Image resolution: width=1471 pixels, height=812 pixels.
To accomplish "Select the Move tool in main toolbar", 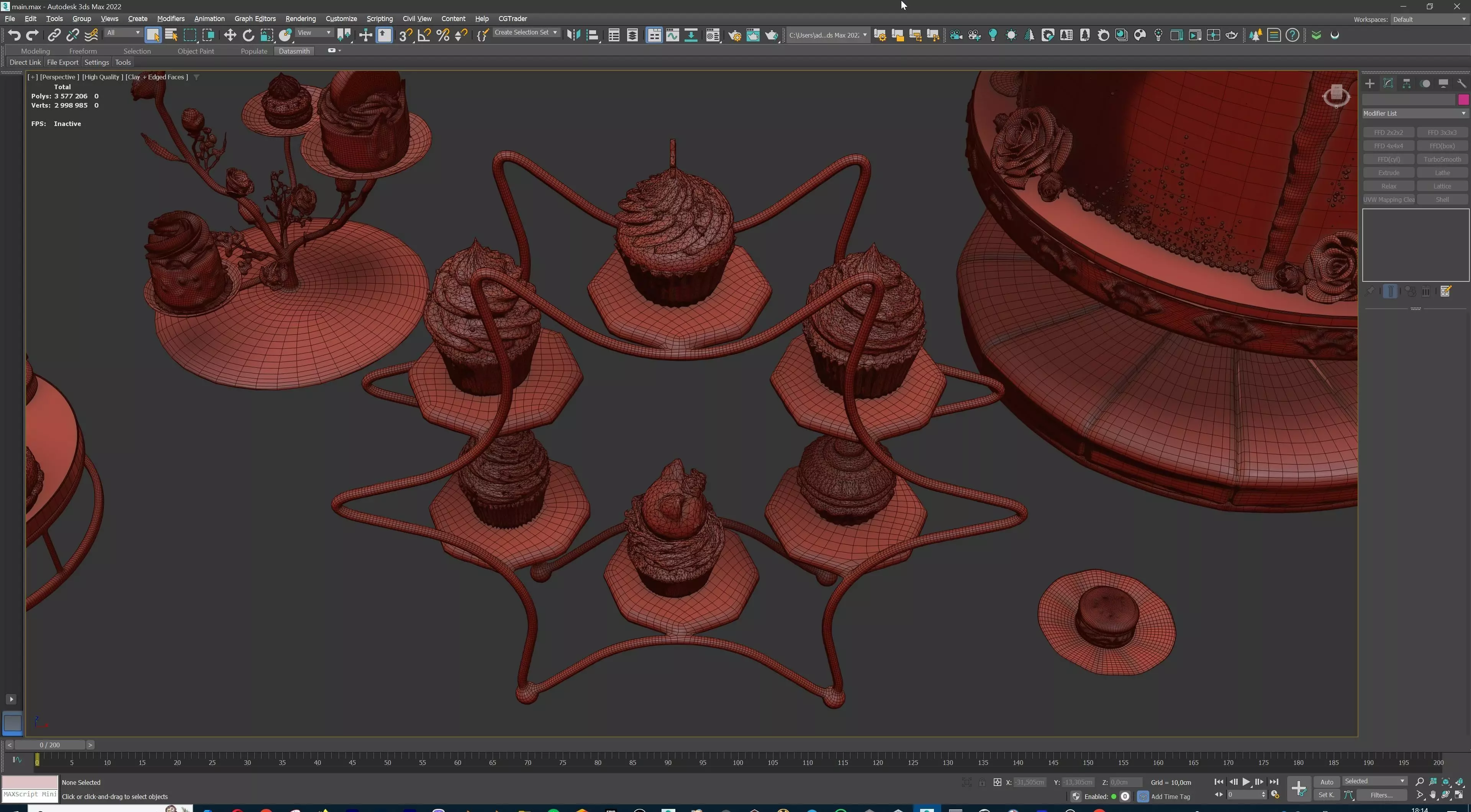I will point(229,35).
